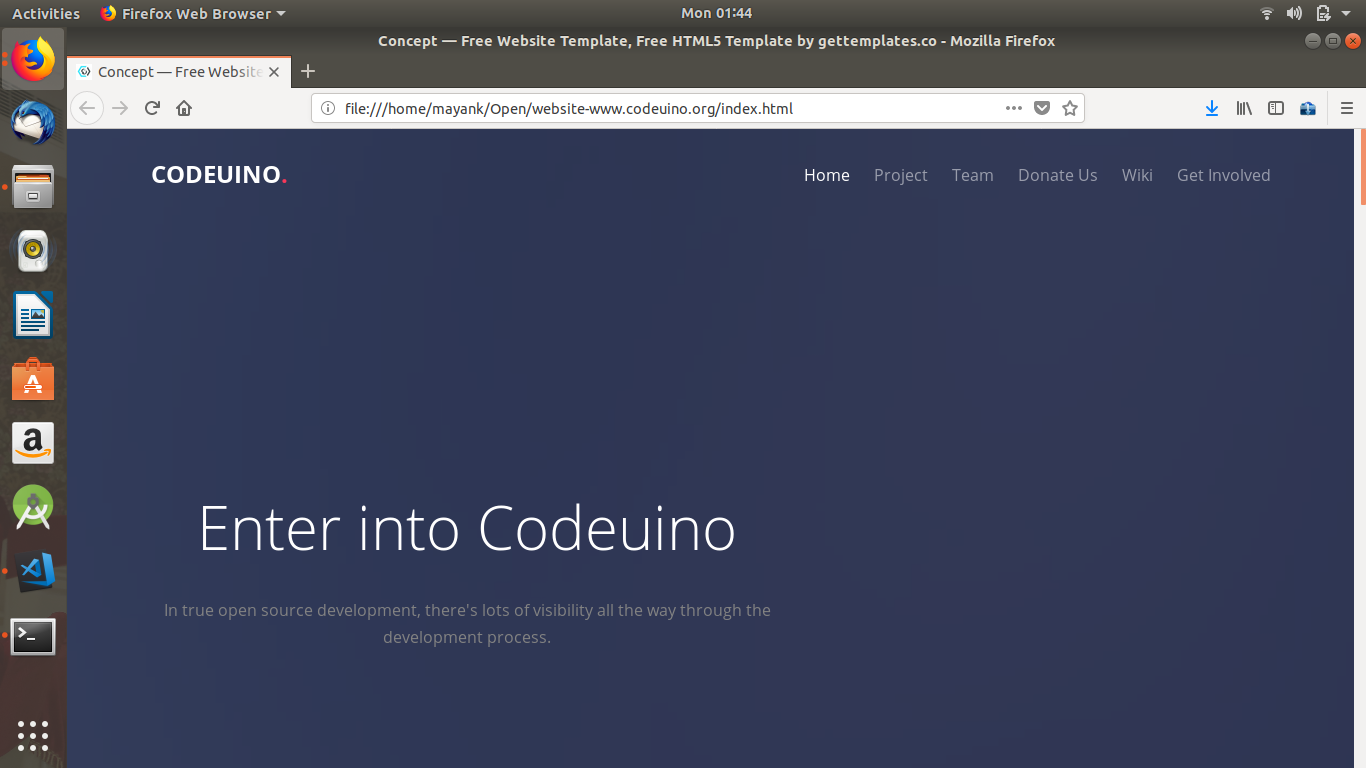
Task: Open the Team nav link
Action: [973, 175]
